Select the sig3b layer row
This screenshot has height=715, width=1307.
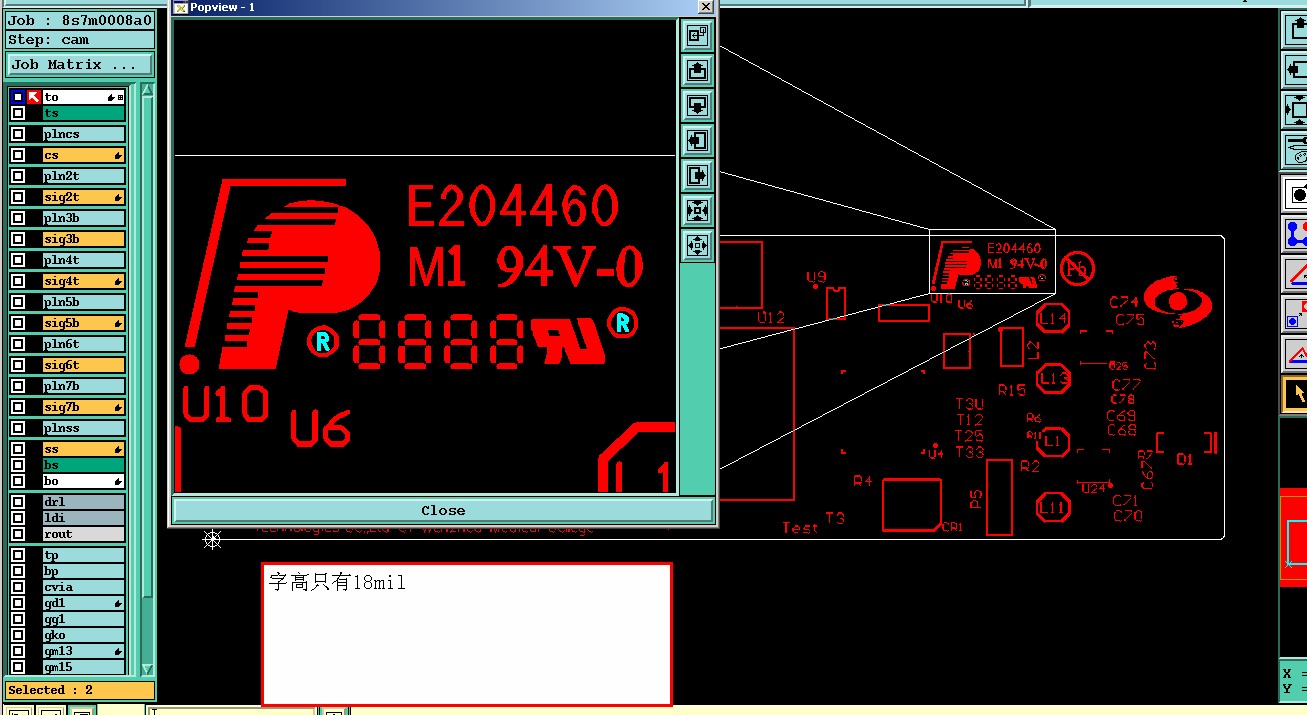tap(83, 239)
